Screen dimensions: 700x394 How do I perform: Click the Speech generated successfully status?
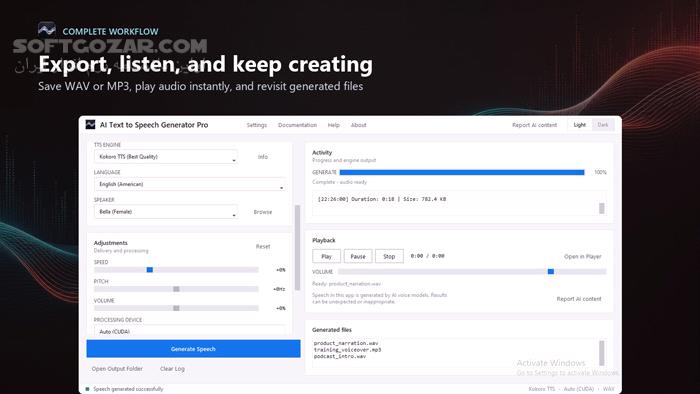tap(128, 389)
